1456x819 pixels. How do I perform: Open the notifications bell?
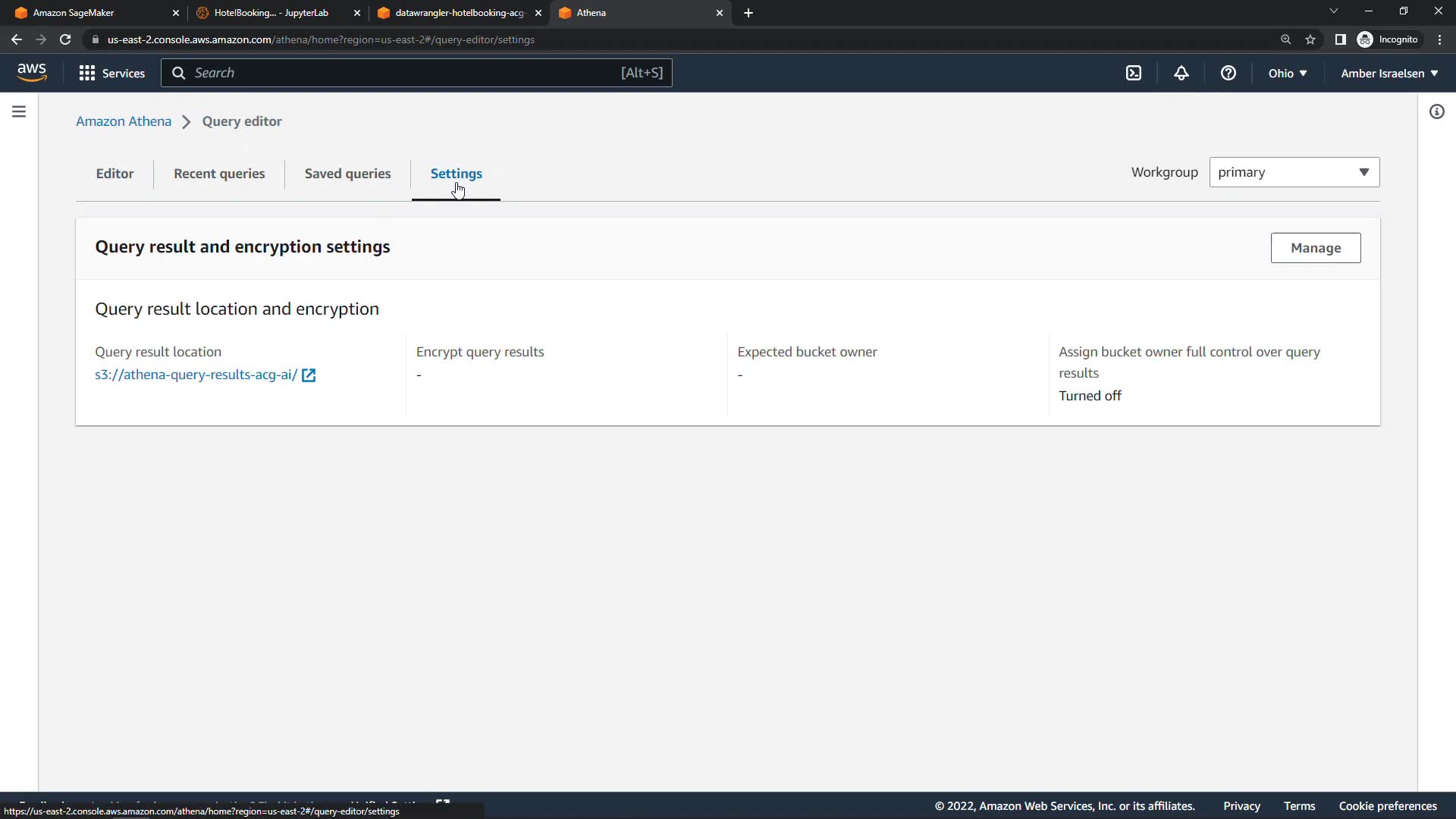[x=1181, y=73]
